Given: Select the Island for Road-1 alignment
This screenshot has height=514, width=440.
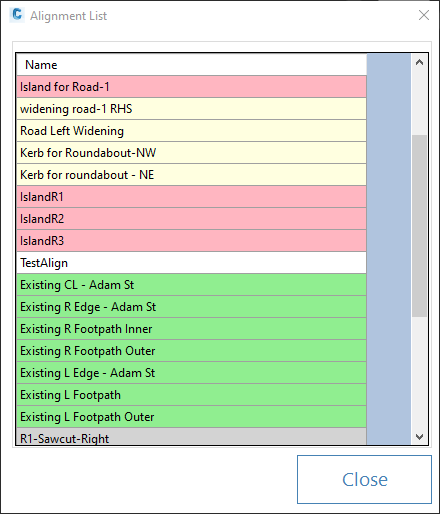Looking at the screenshot, I should point(192,87).
